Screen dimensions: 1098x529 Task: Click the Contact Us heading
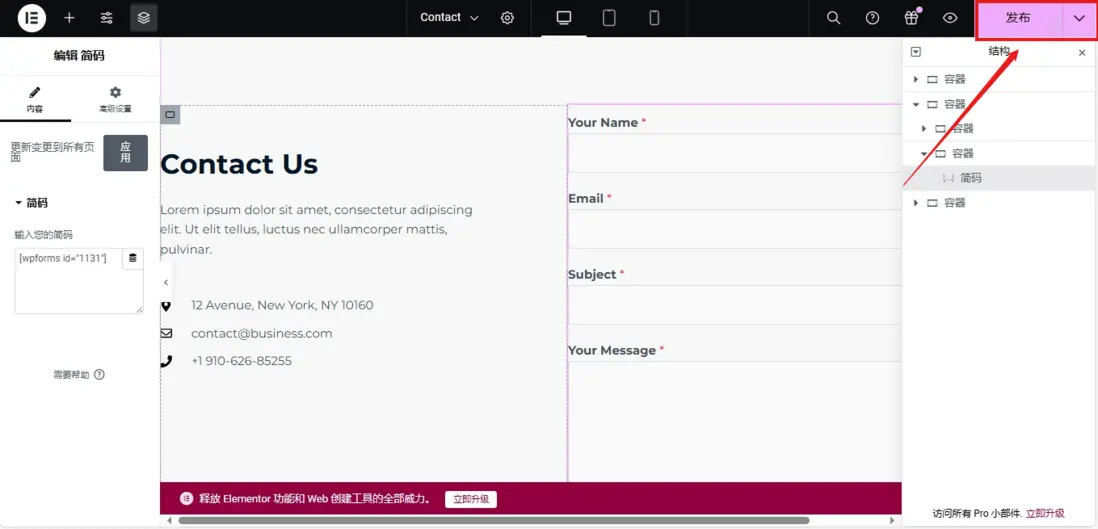click(x=239, y=164)
